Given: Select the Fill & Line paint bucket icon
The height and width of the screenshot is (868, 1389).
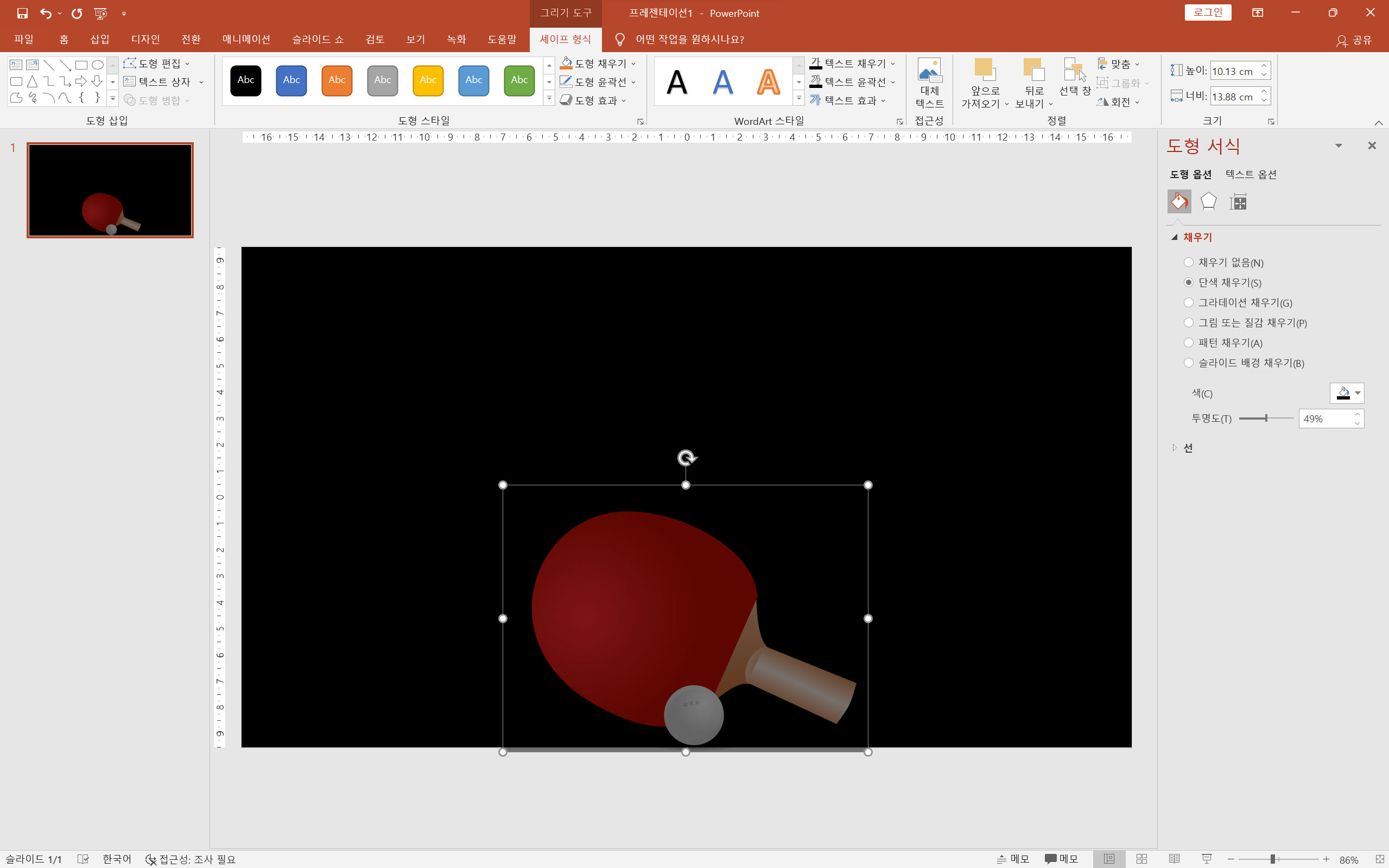Looking at the screenshot, I should click(x=1179, y=201).
